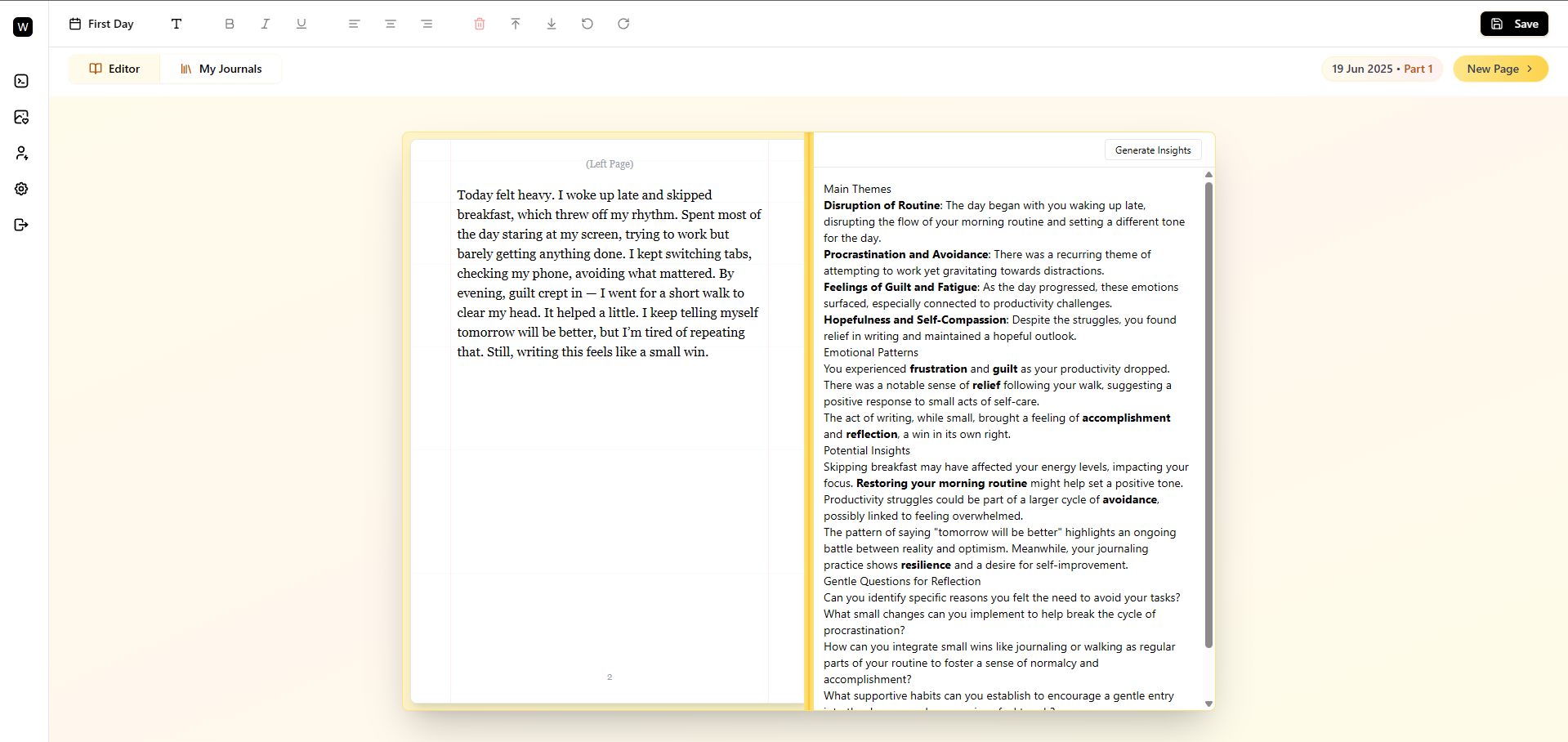Viewport: 1568px width, 742px height.
Task: Apply center text alignment
Action: tap(390, 24)
